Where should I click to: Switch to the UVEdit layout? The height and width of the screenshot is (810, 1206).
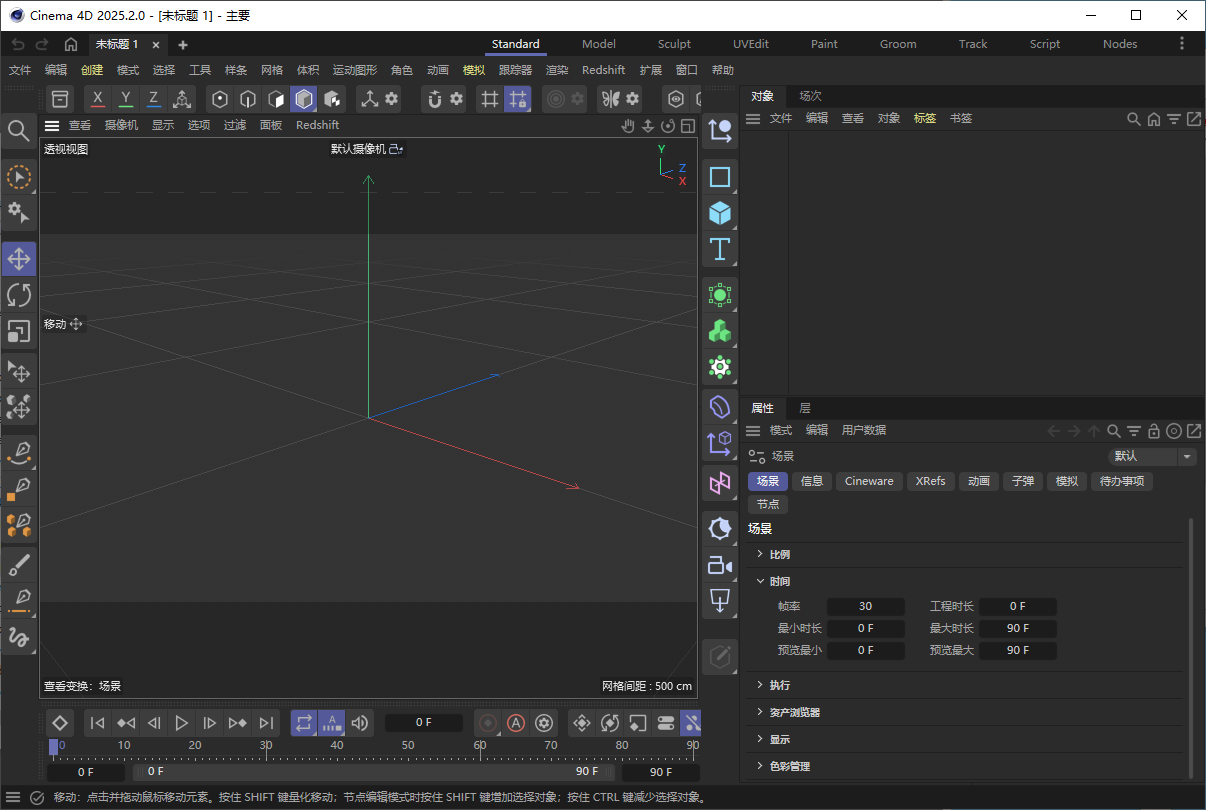point(751,44)
